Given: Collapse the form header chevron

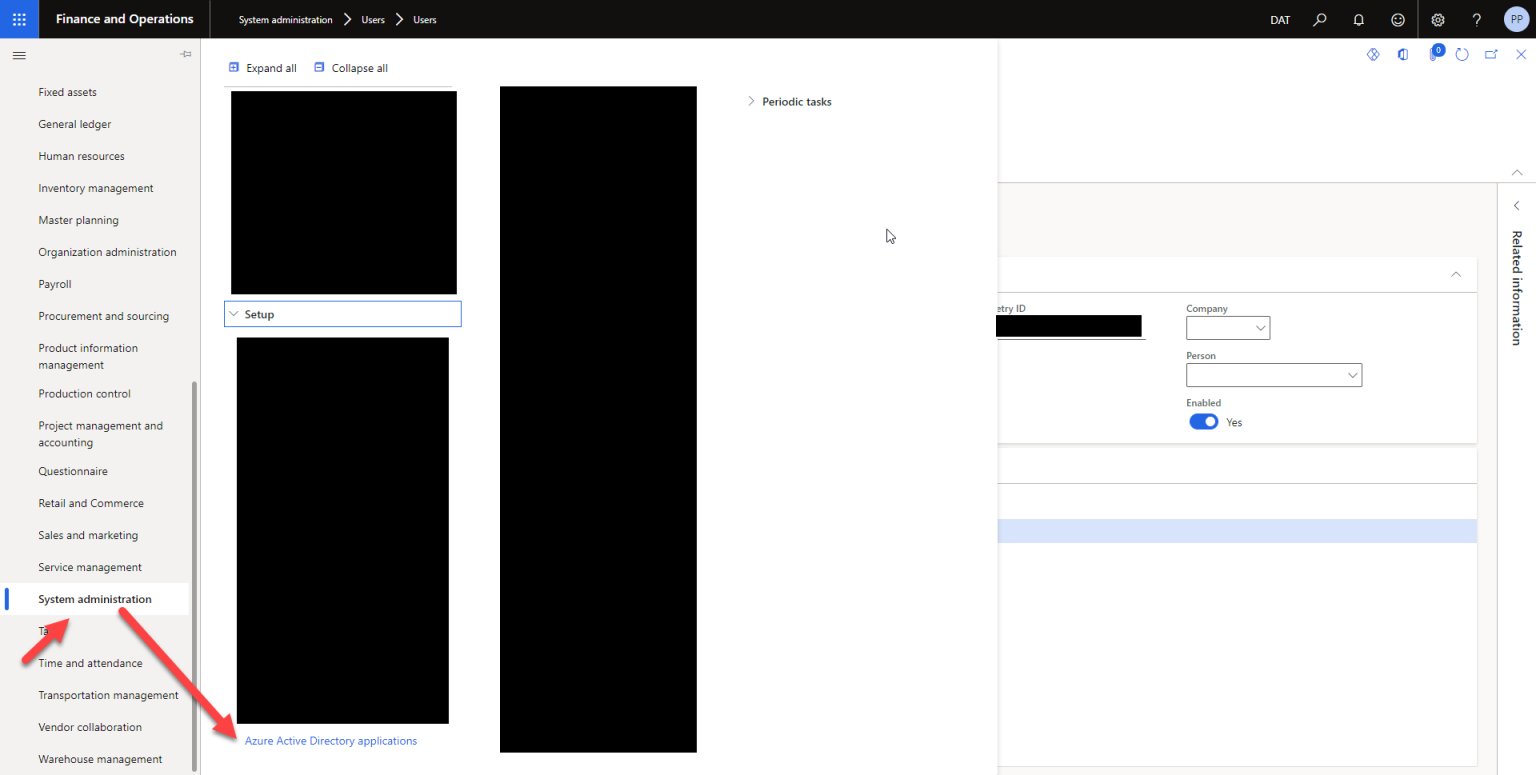Looking at the screenshot, I should coord(1517,173).
